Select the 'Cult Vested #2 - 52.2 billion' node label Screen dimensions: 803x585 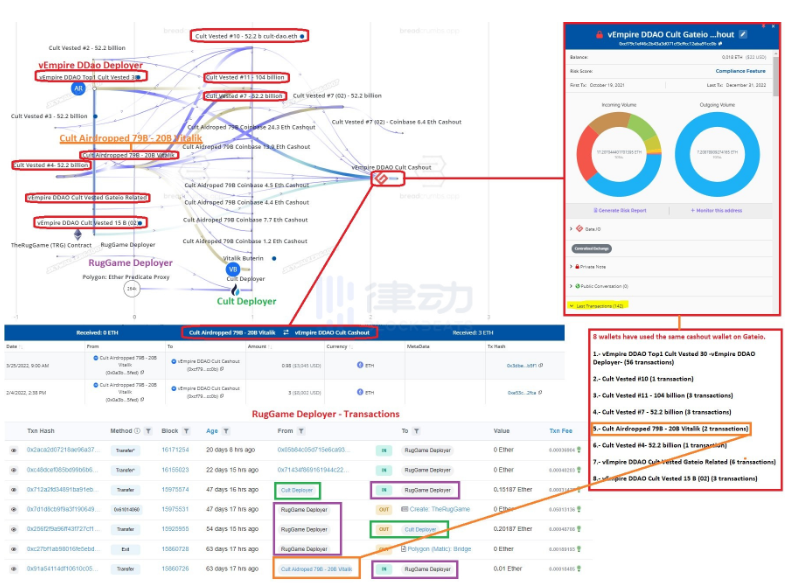pos(87,48)
